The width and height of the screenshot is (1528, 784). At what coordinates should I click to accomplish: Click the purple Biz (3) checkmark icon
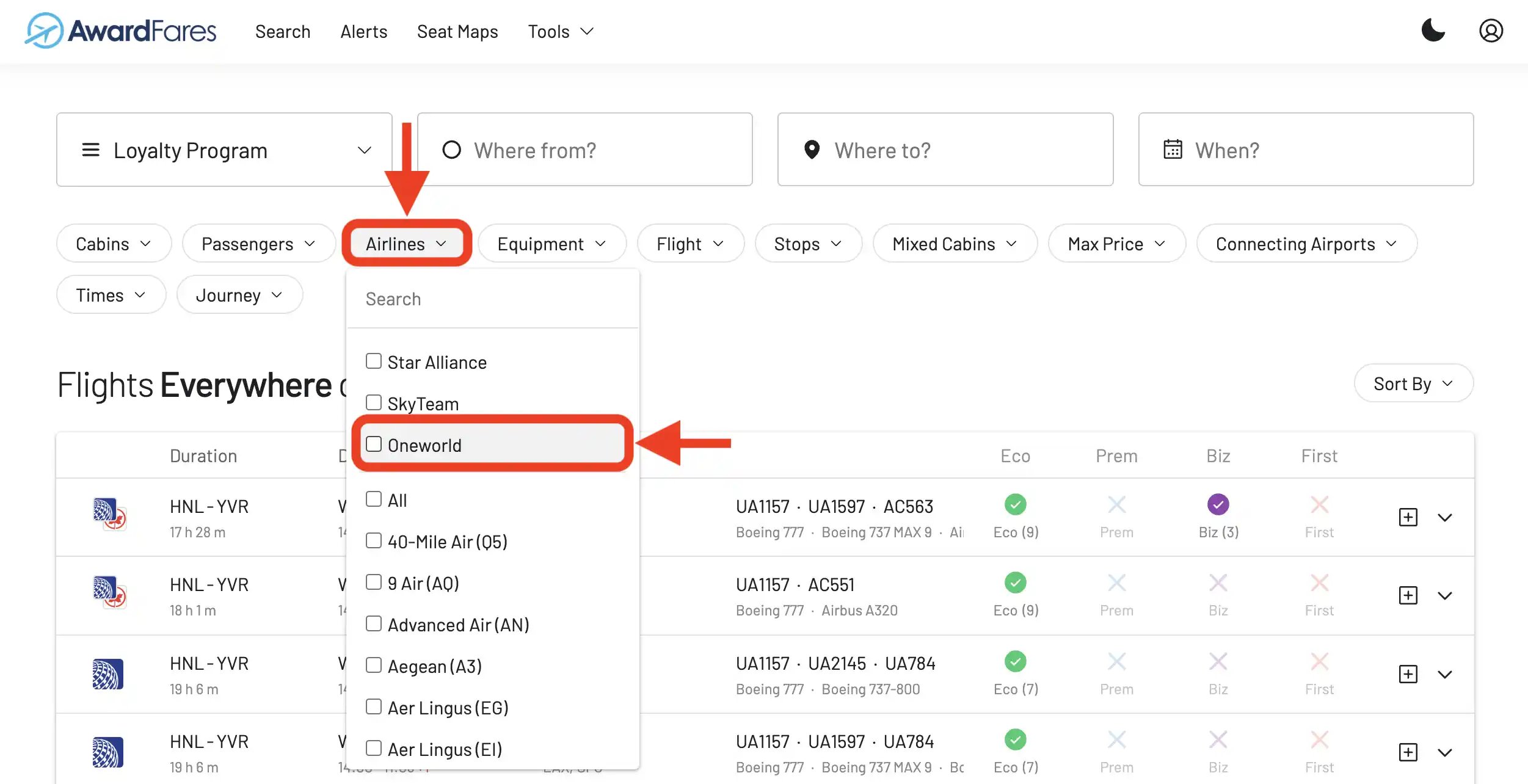coord(1218,504)
